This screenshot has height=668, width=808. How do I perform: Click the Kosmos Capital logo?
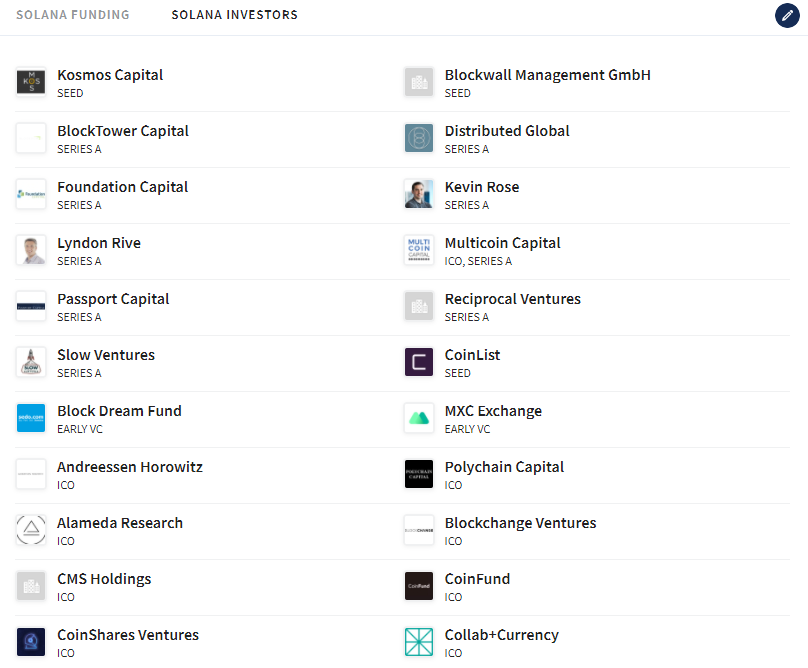click(x=31, y=82)
